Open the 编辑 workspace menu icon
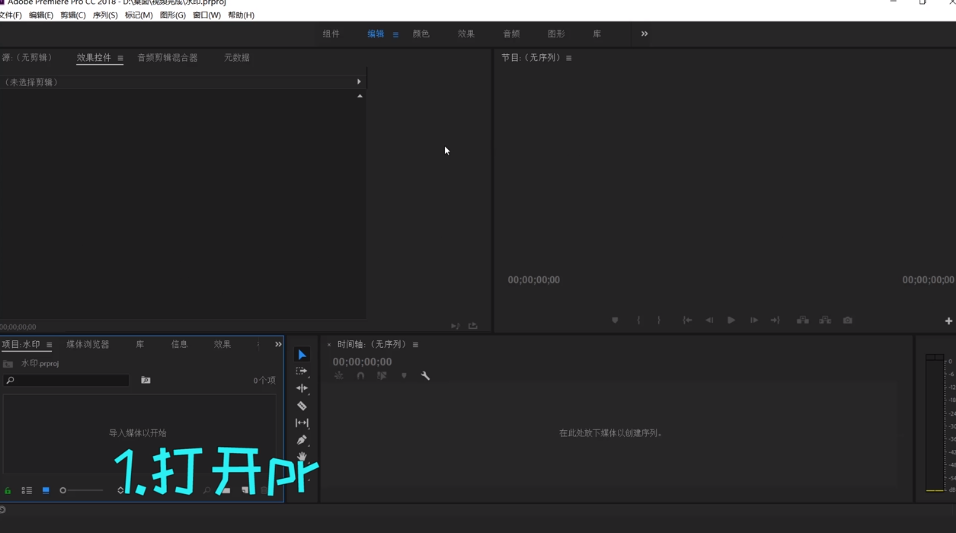Viewport: 956px width, 533px height. coord(396,34)
